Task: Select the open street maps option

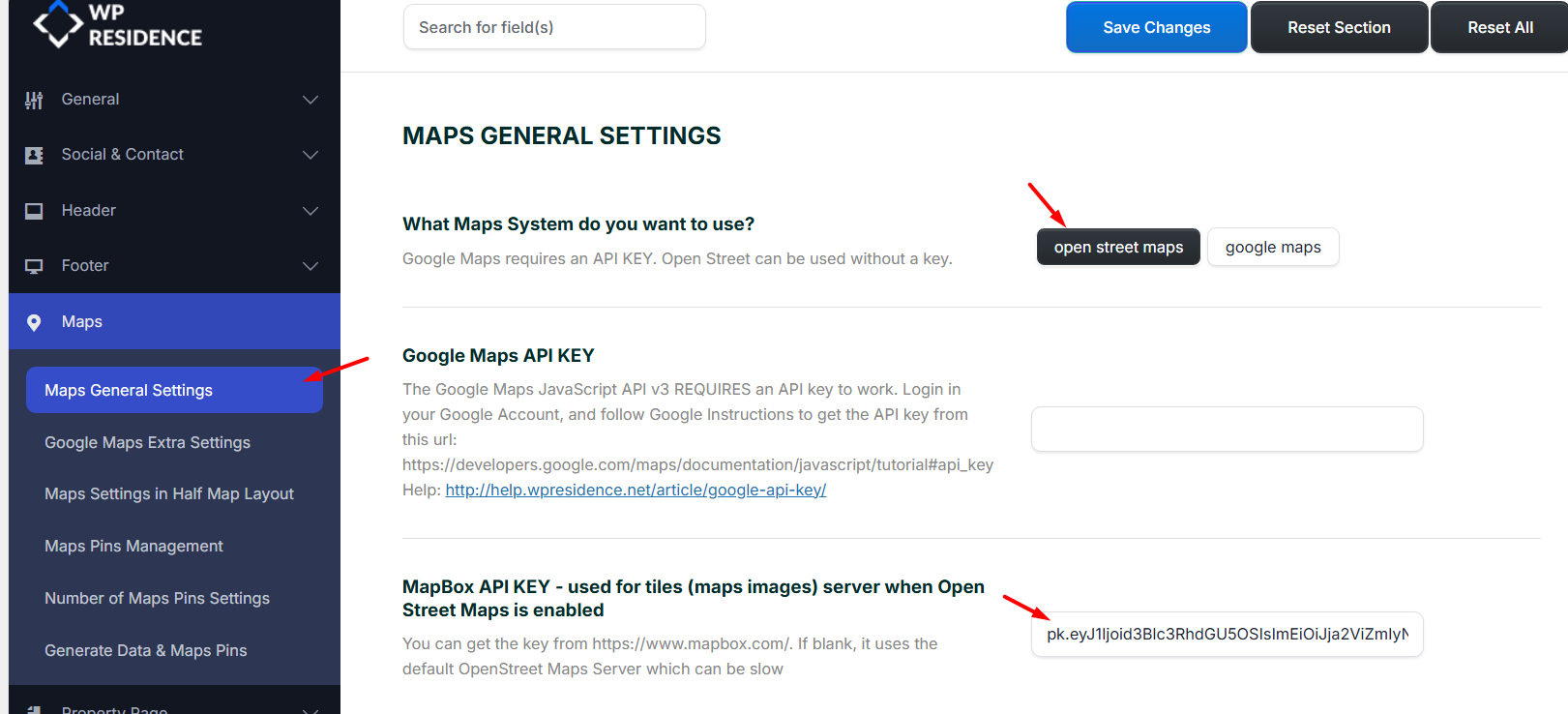Action: (1118, 247)
